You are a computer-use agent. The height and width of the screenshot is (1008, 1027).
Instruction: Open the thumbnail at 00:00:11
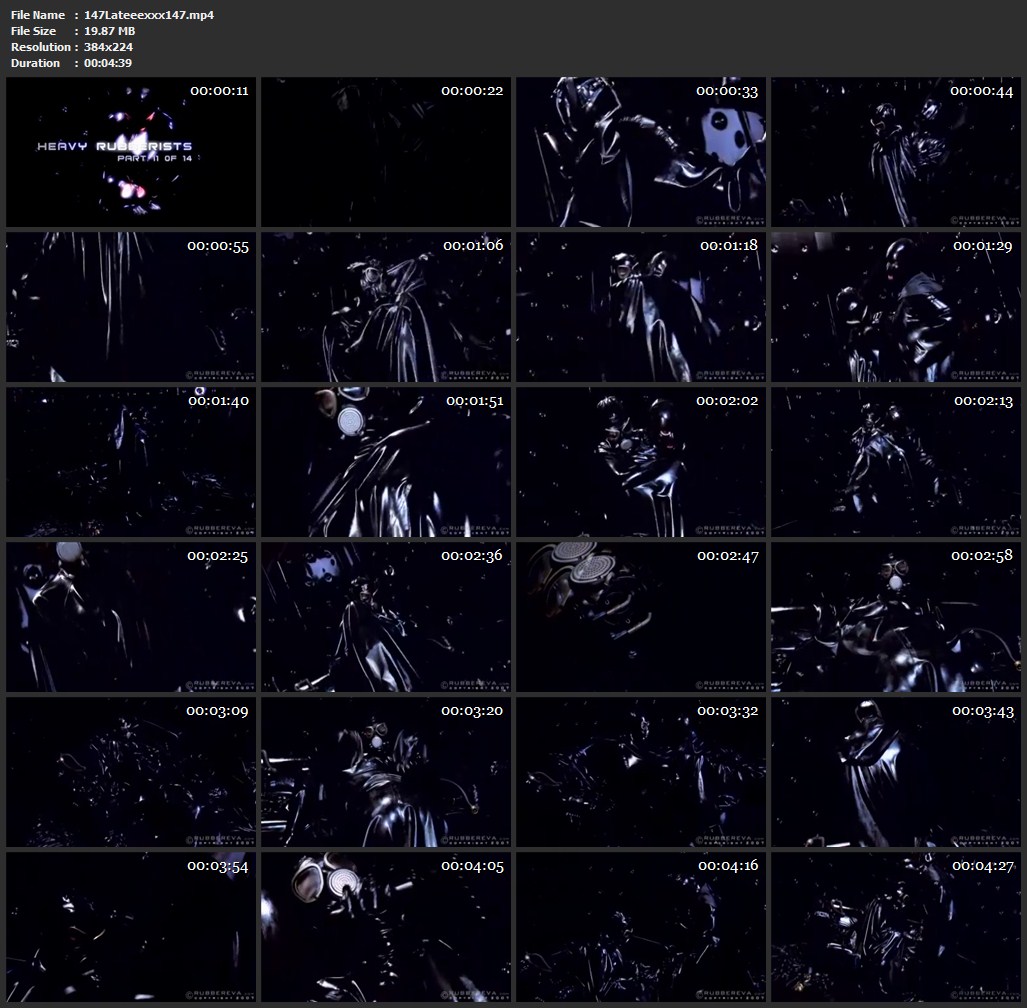coord(131,152)
